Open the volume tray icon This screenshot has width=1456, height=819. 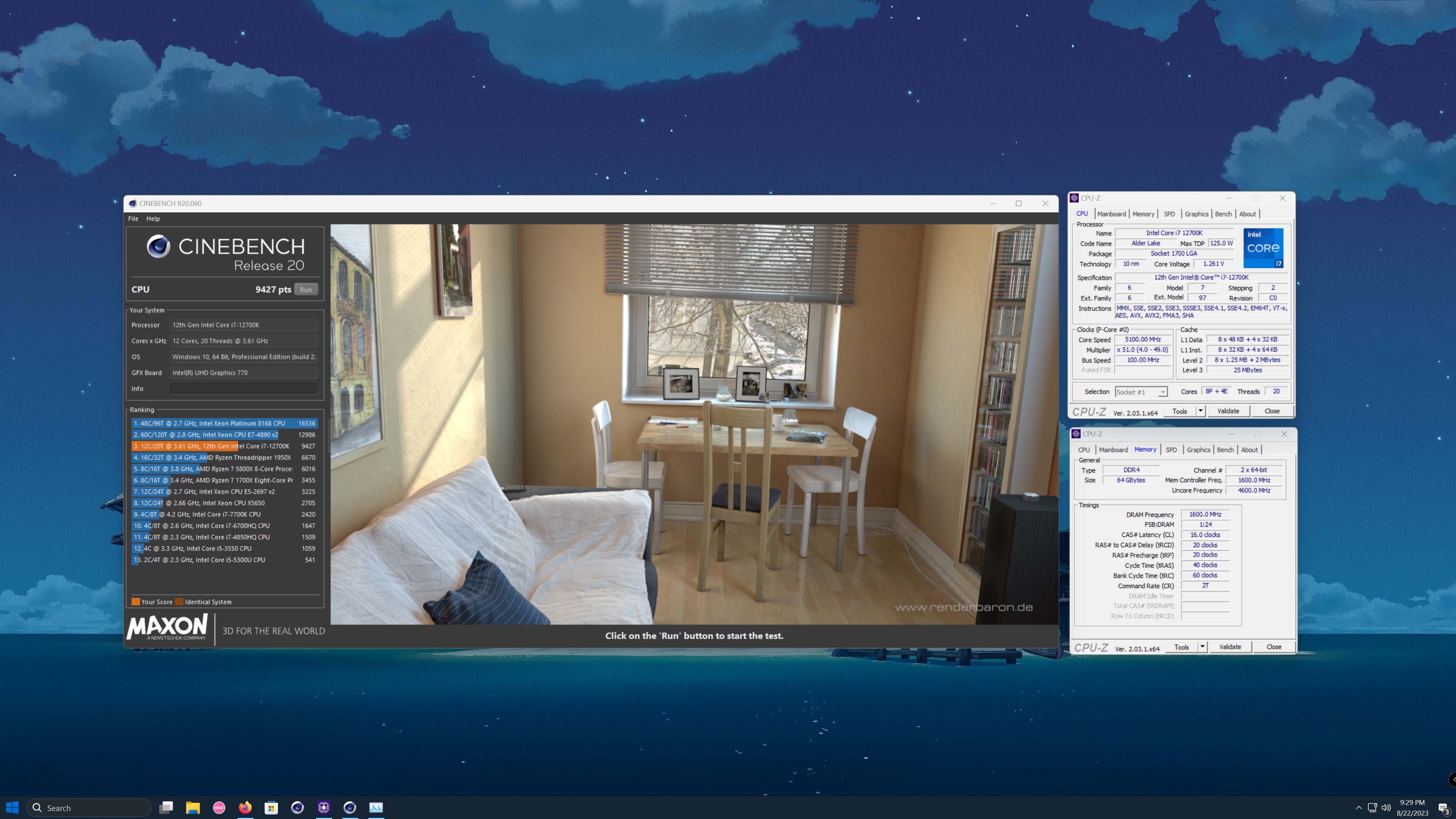(x=1386, y=808)
